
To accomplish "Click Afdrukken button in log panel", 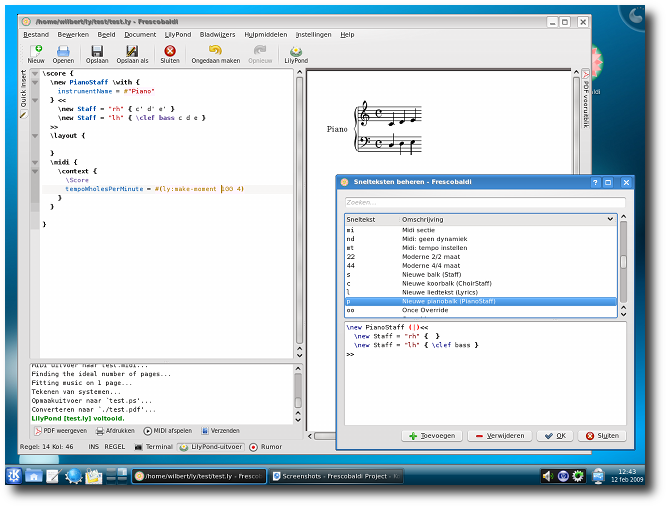I will pos(115,431).
